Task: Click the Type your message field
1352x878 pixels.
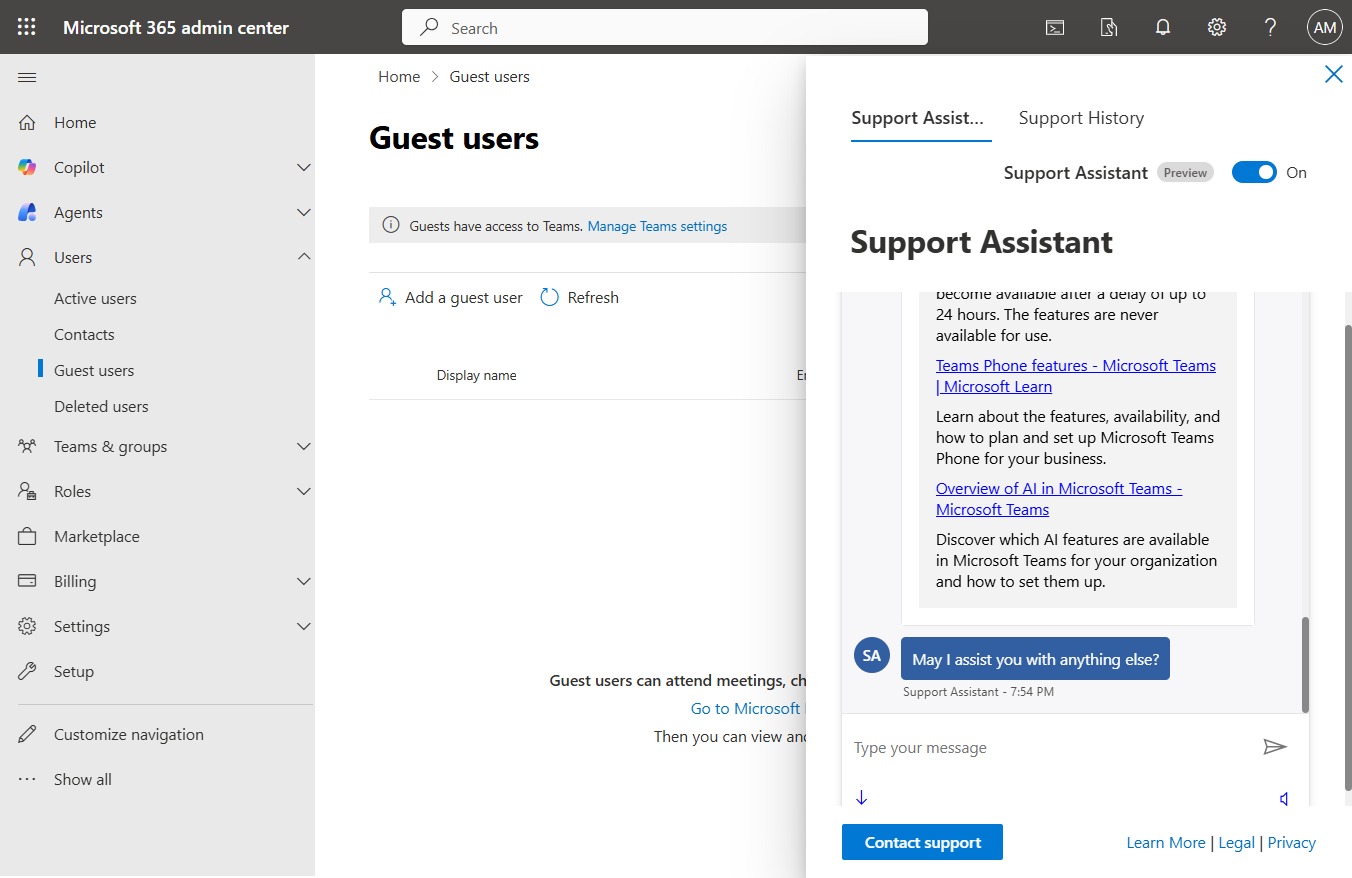Action: [x=1050, y=747]
